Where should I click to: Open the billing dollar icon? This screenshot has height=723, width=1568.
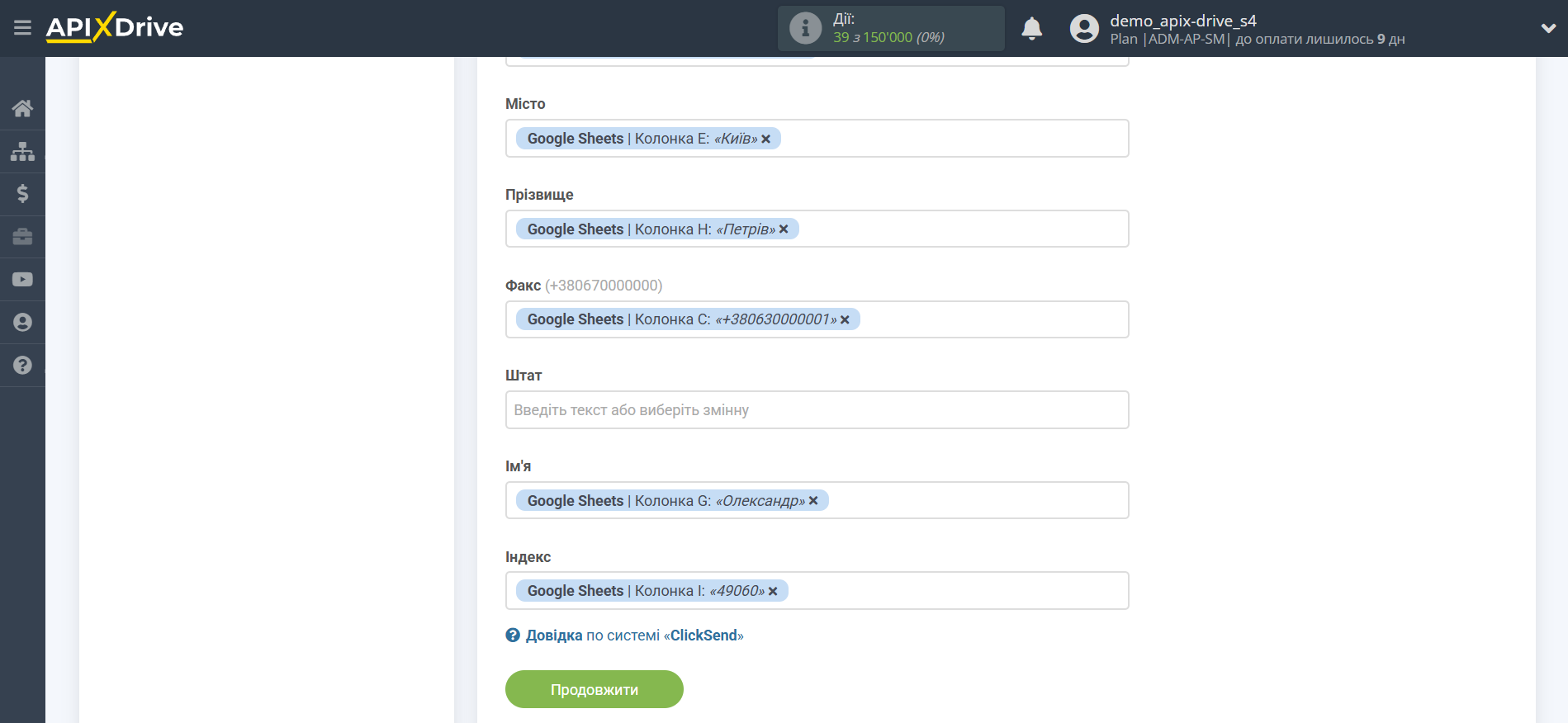[22, 194]
